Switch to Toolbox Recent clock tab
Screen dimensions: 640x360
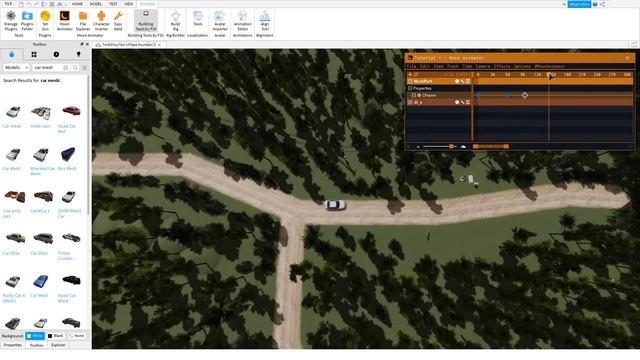point(56,54)
